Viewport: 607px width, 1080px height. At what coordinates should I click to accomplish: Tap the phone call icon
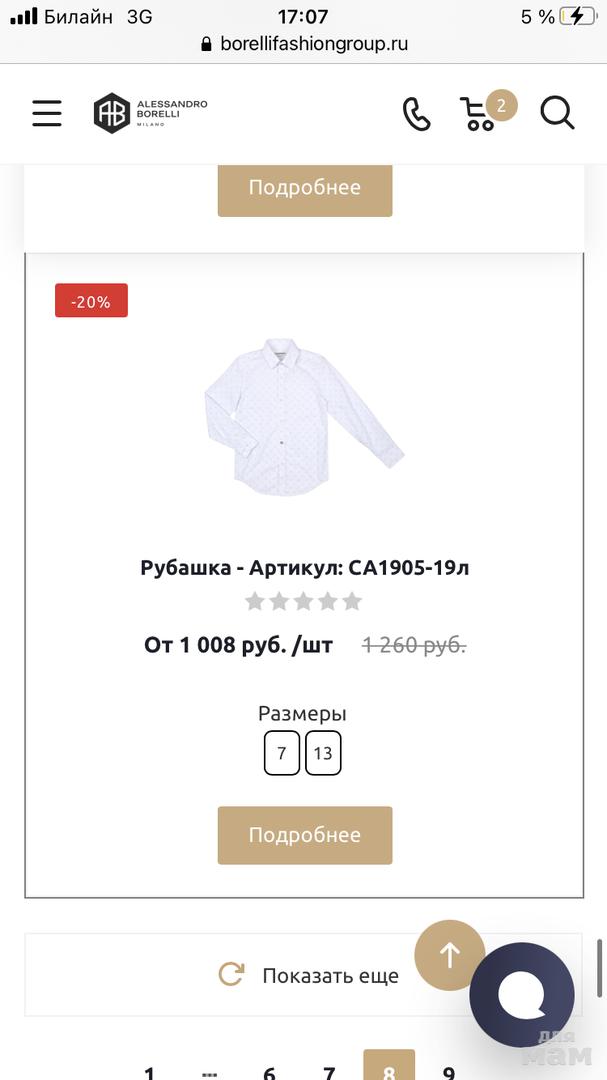[416, 114]
